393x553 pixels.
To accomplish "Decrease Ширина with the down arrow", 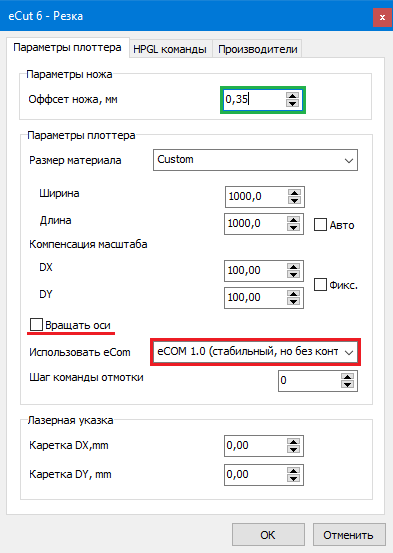I will (x=294, y=201).
